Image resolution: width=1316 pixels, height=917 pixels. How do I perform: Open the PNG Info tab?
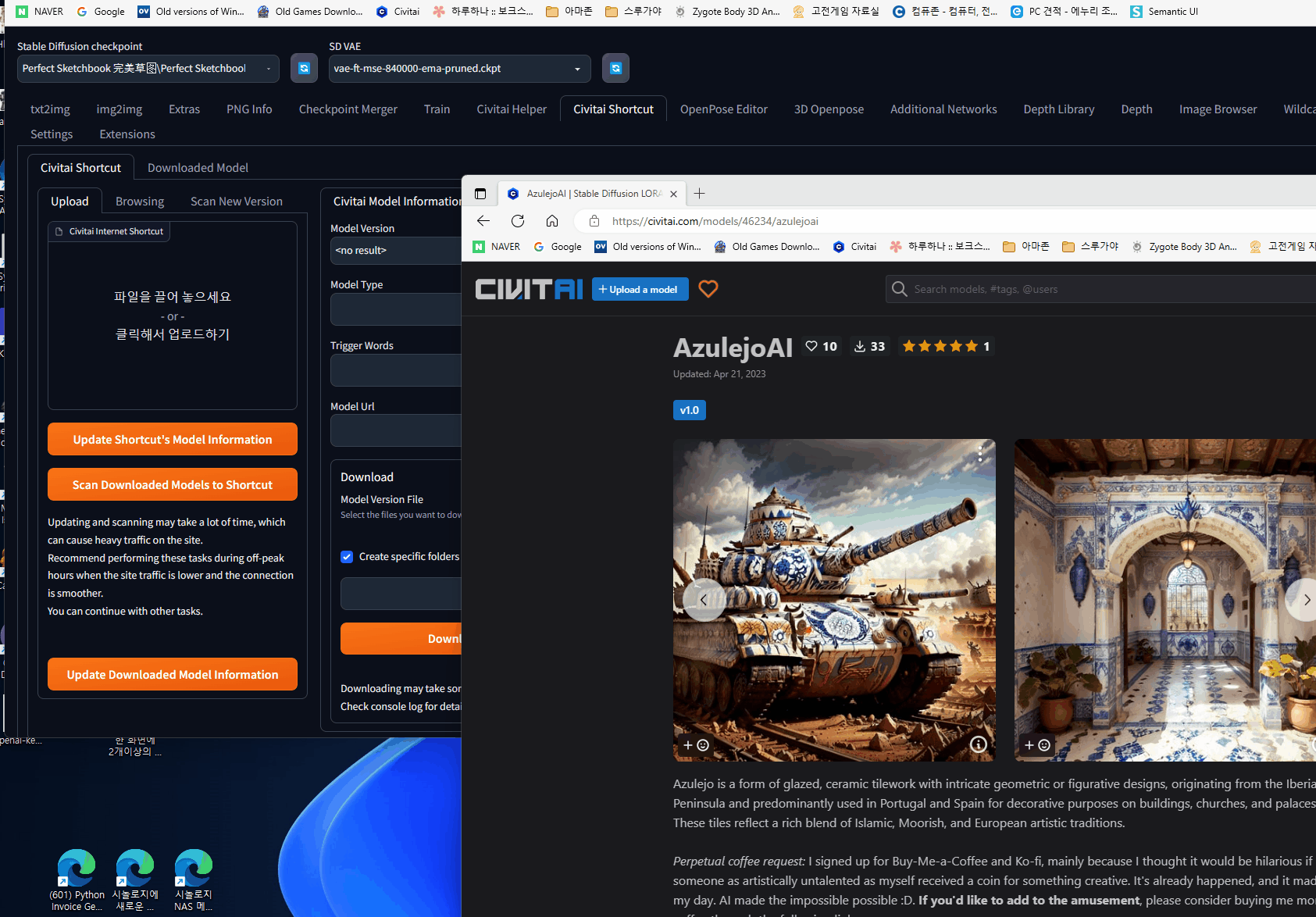point(249,109)
